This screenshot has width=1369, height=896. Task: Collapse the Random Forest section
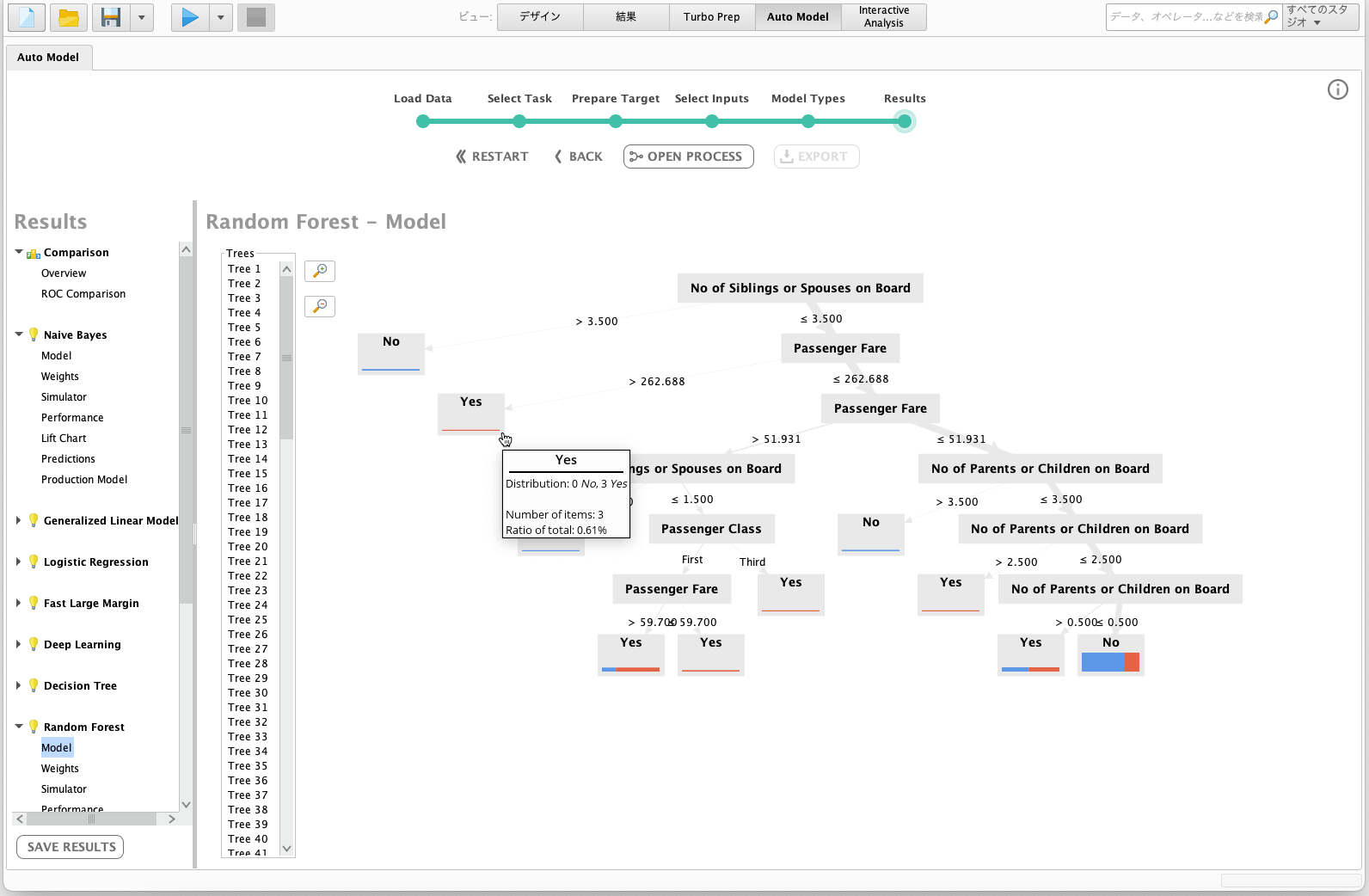[19, 727]
